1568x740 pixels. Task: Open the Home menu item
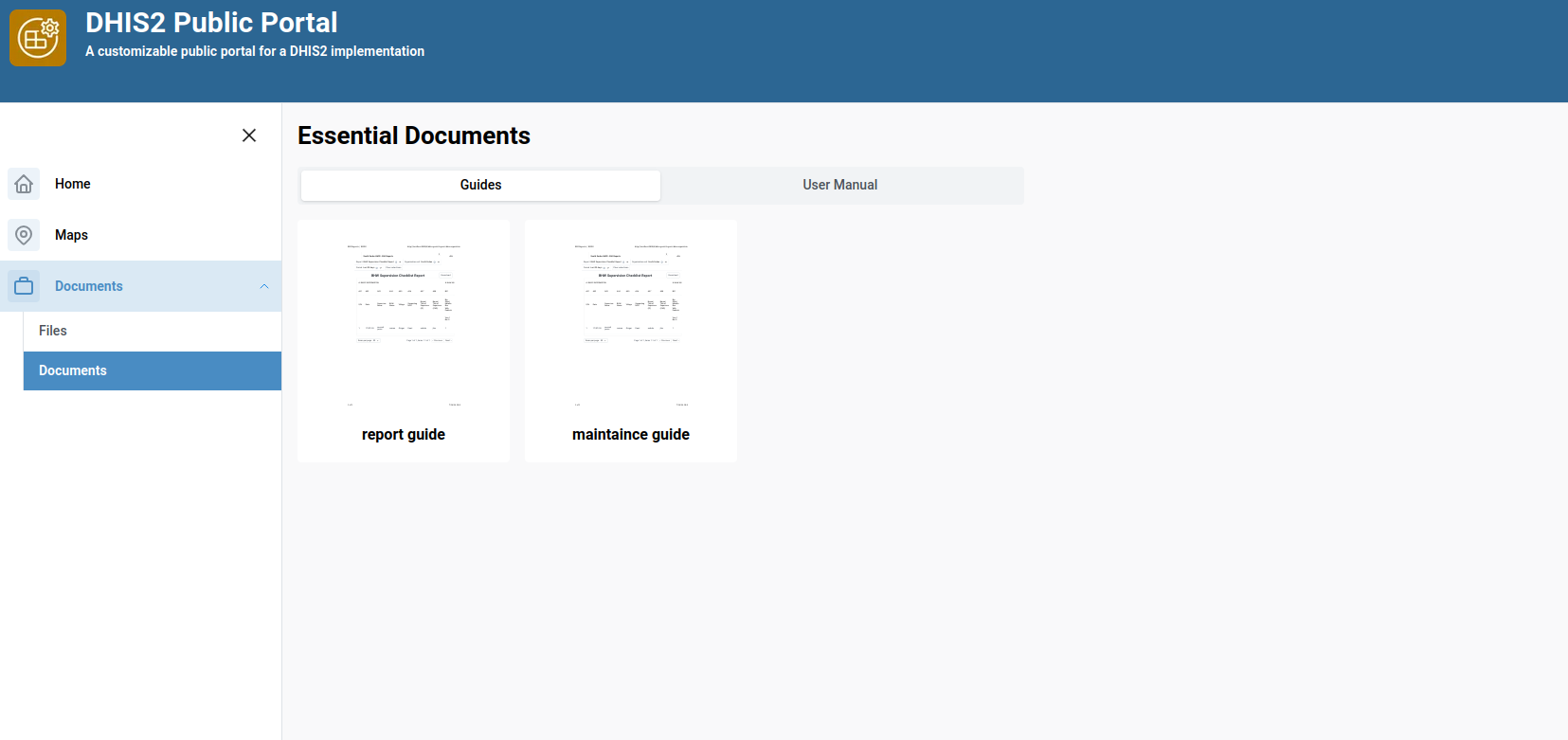pyautogui.click(x=140, y=184)
